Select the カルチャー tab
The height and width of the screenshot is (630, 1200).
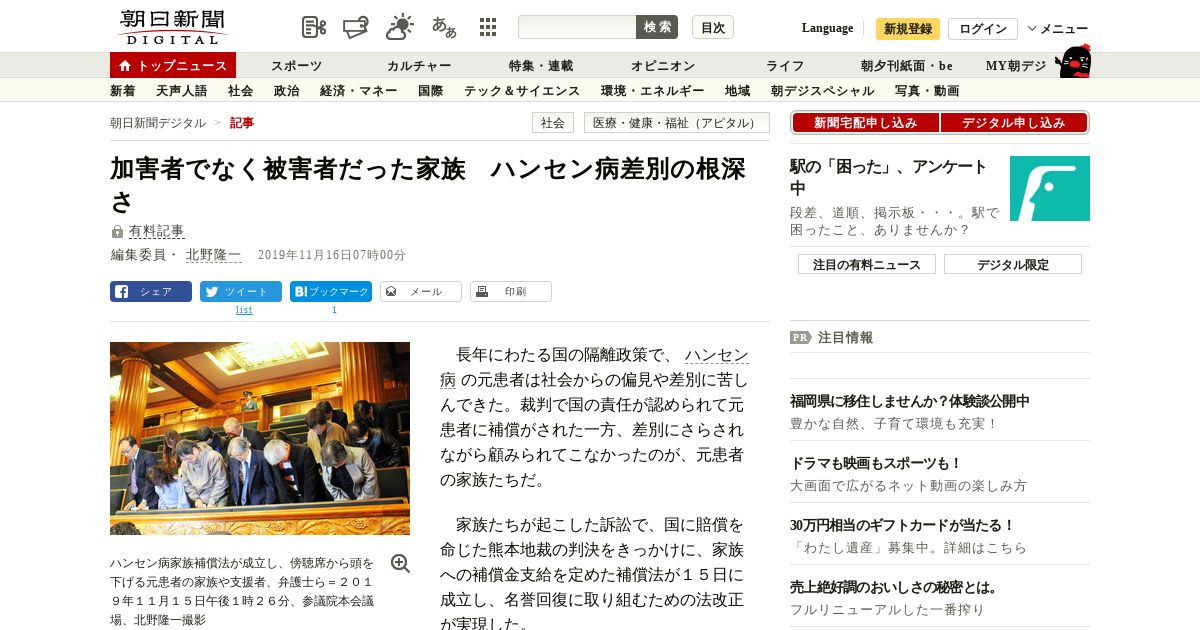(x=419, y=66)
